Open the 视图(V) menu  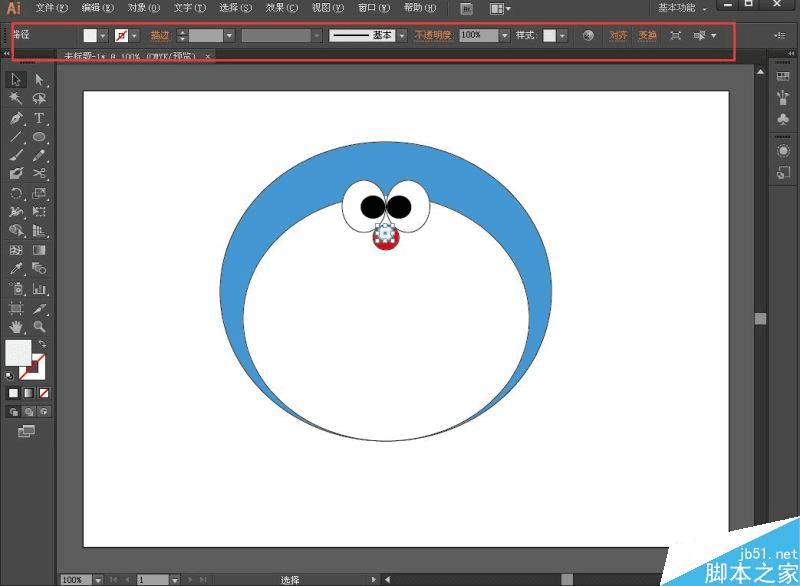(x=328, y=8)
